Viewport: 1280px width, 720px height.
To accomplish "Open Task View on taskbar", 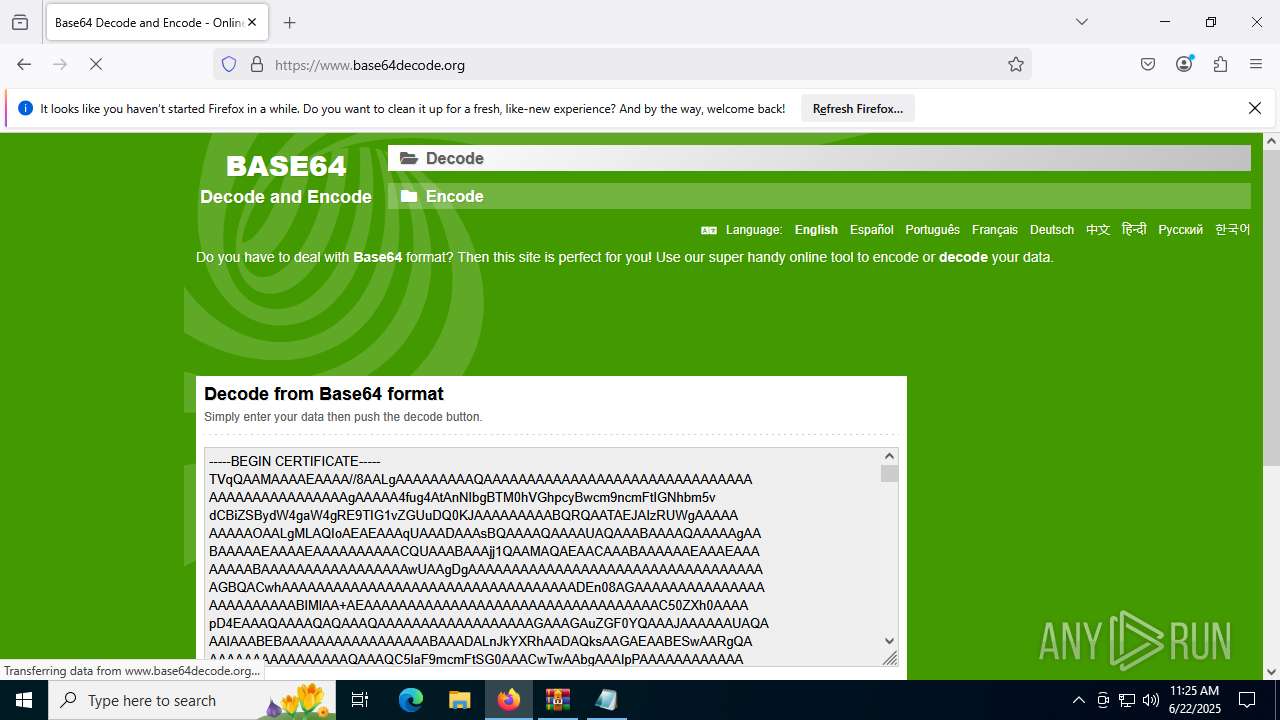I will [x=361, y=700].
